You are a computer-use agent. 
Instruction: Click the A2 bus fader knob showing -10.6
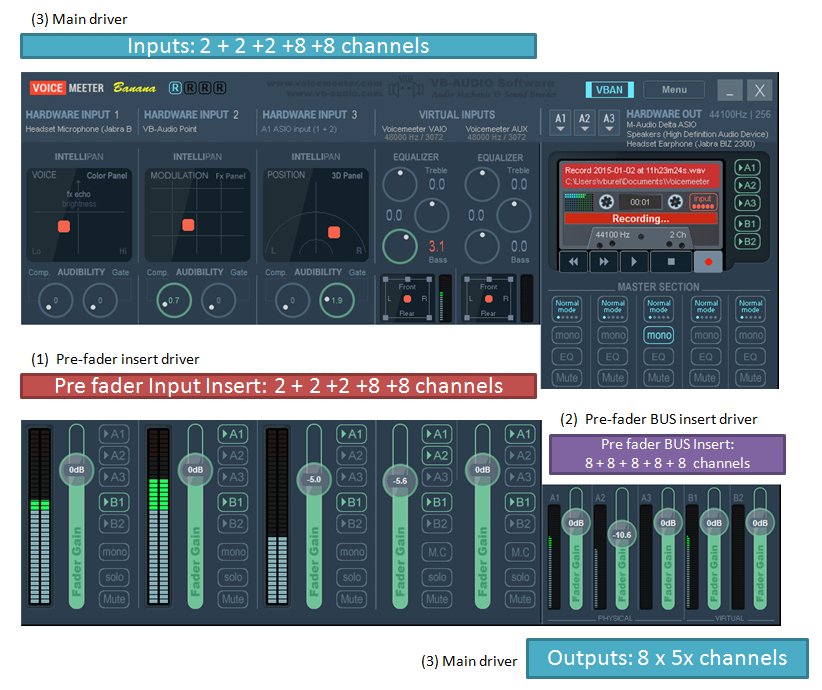point(622,535)
